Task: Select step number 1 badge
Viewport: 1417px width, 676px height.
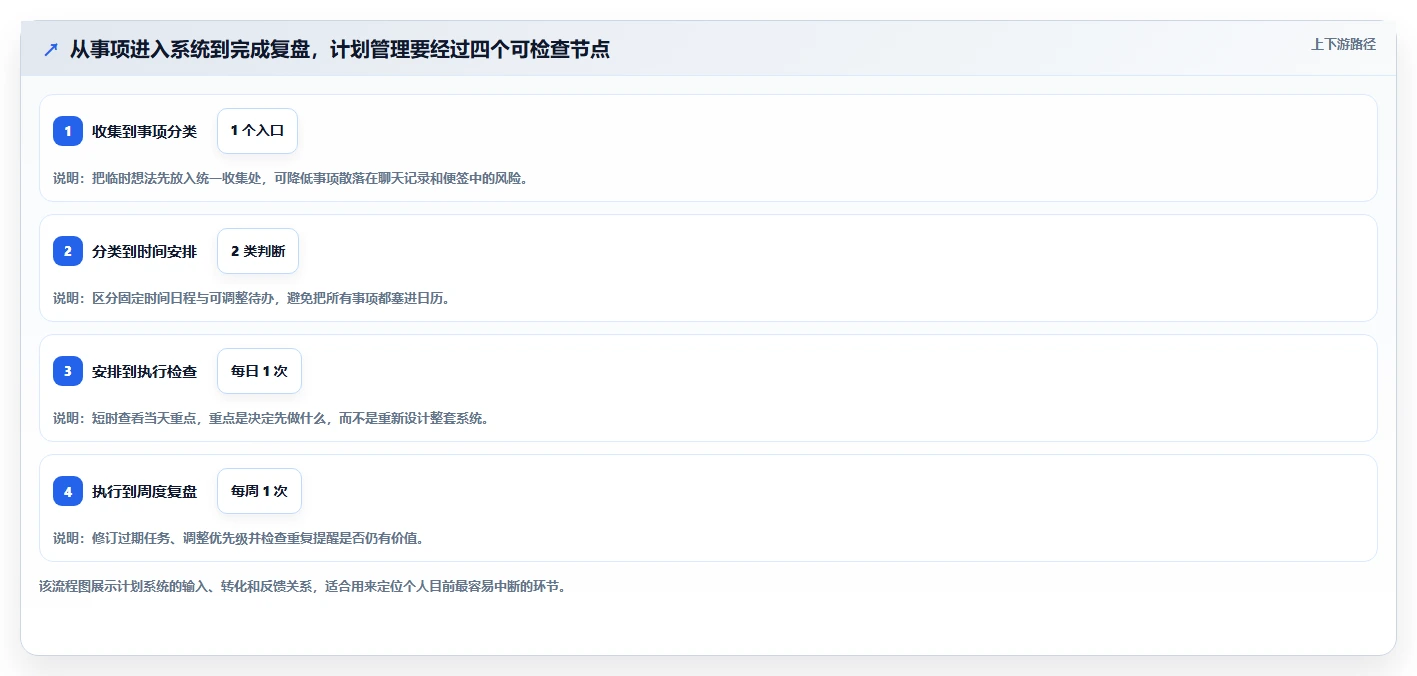Action: click(68, 131)
